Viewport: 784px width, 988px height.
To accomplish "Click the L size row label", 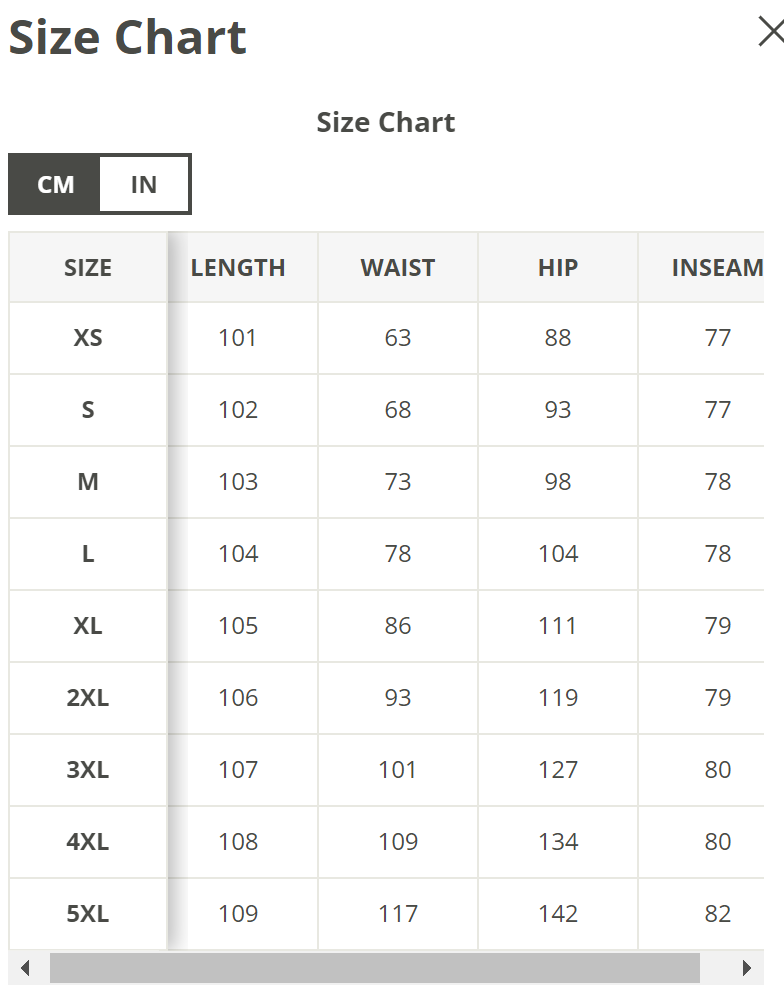I will pos(88,554).
